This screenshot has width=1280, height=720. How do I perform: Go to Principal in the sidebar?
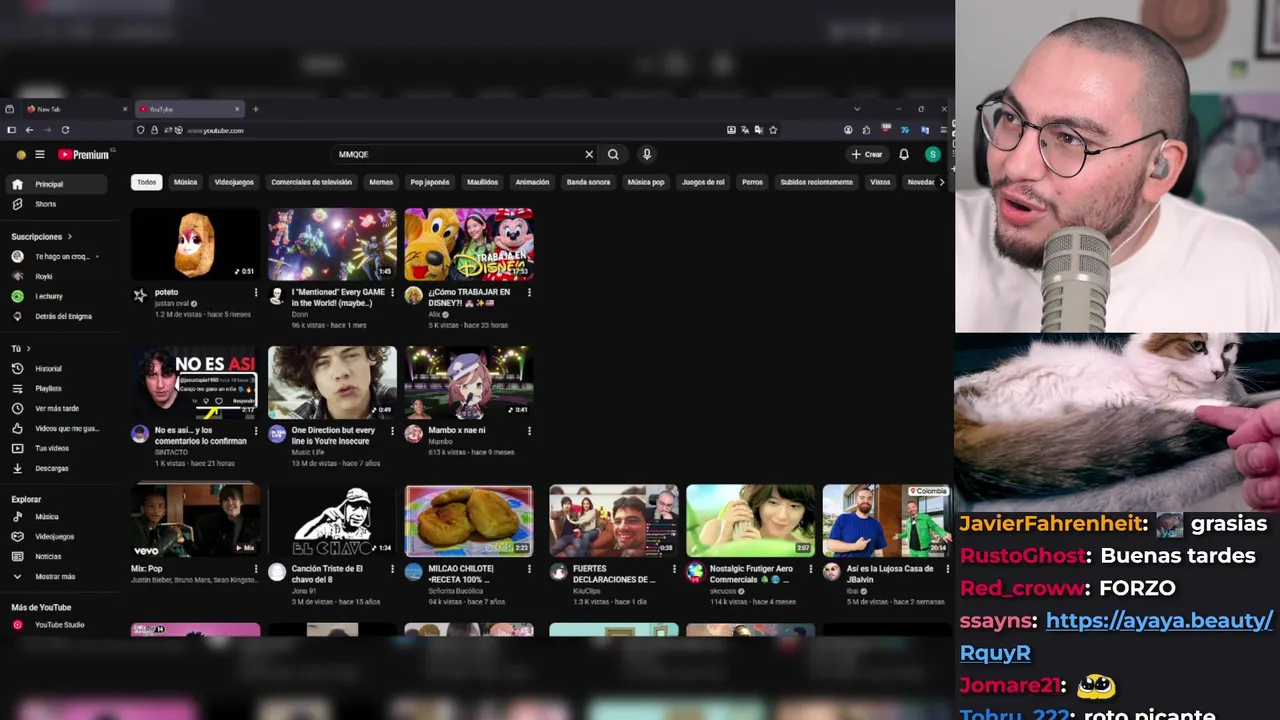click(x=56, y=184)
